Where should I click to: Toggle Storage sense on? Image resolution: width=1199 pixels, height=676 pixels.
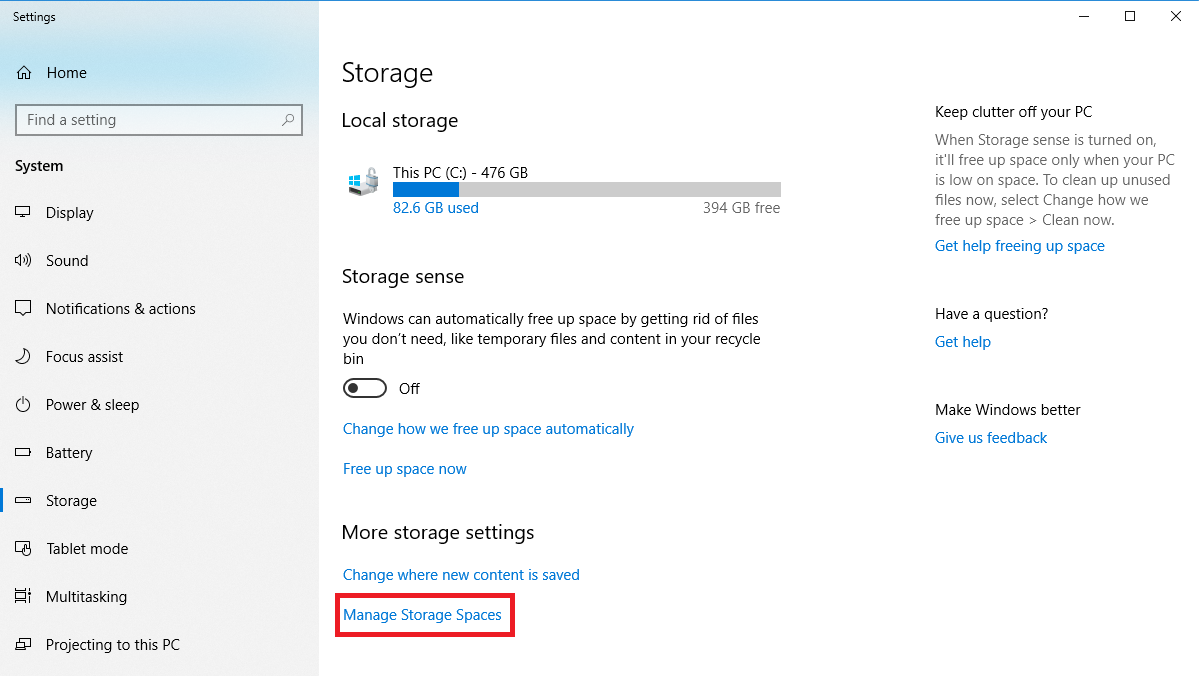pos(364,388)
